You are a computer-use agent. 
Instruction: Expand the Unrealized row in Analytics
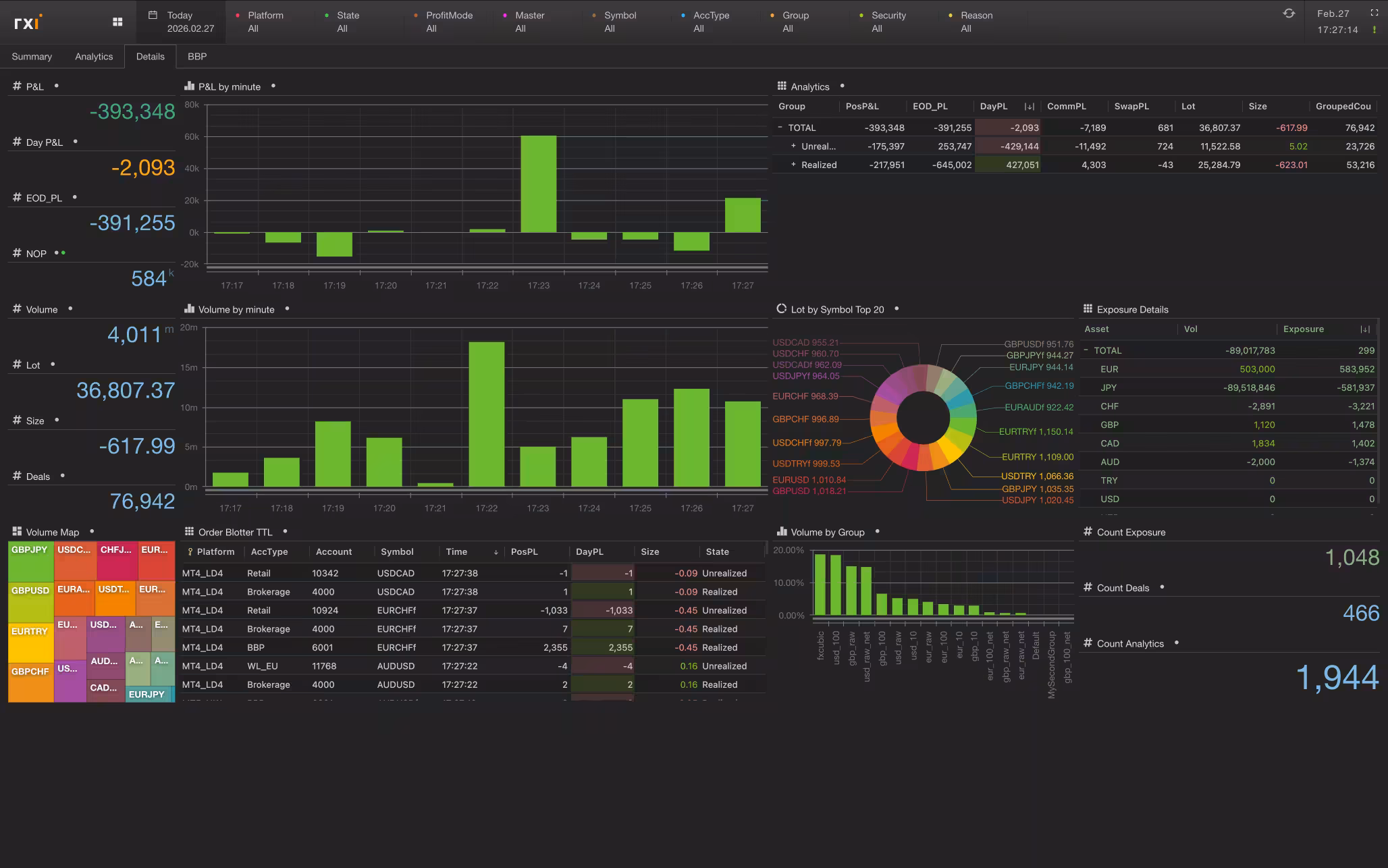[x=793, y=146]
